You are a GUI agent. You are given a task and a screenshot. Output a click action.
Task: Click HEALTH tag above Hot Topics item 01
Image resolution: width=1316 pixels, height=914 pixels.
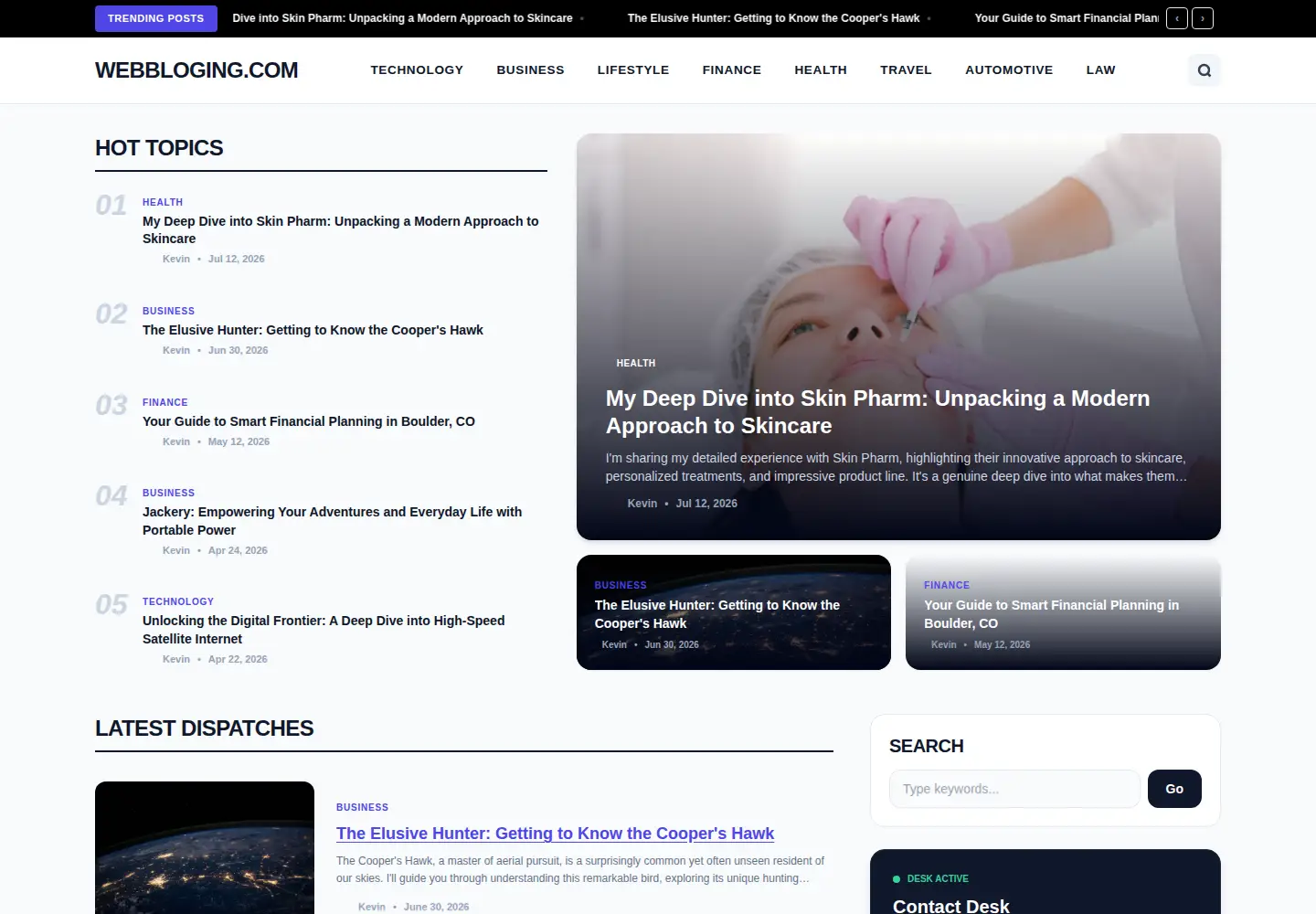163,202
